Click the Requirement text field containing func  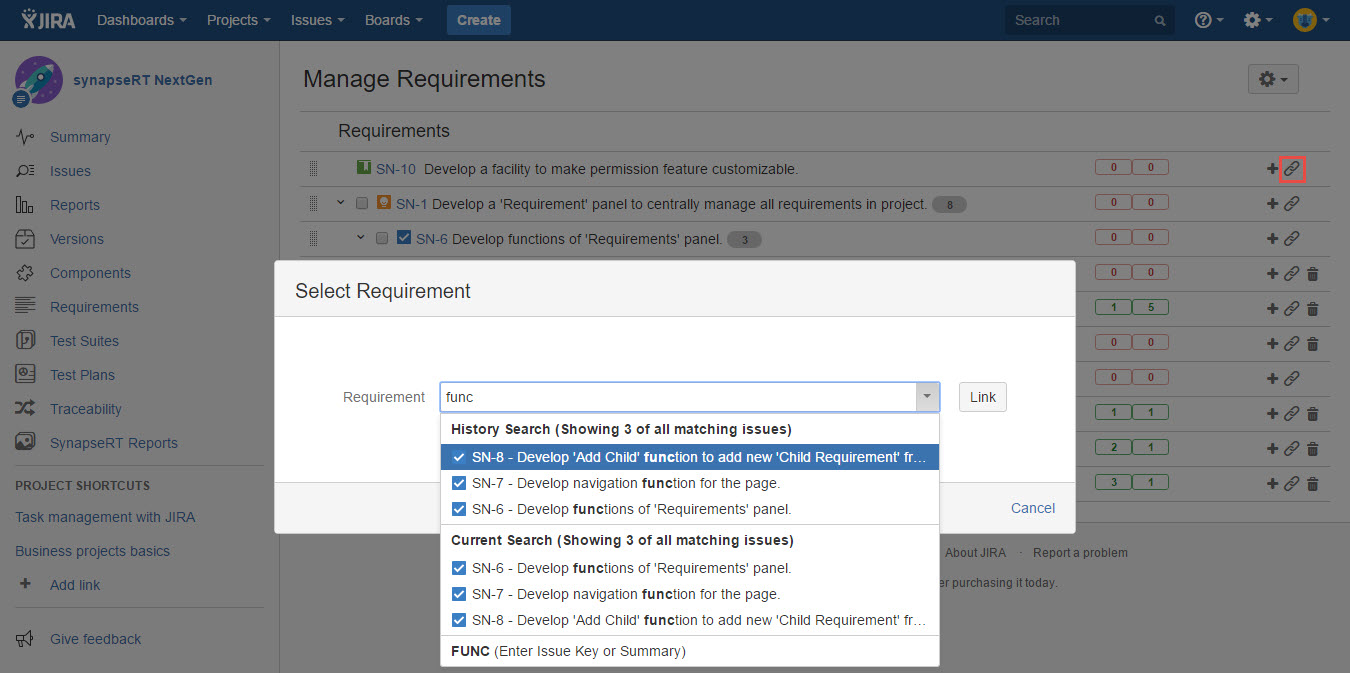point(678,397)
